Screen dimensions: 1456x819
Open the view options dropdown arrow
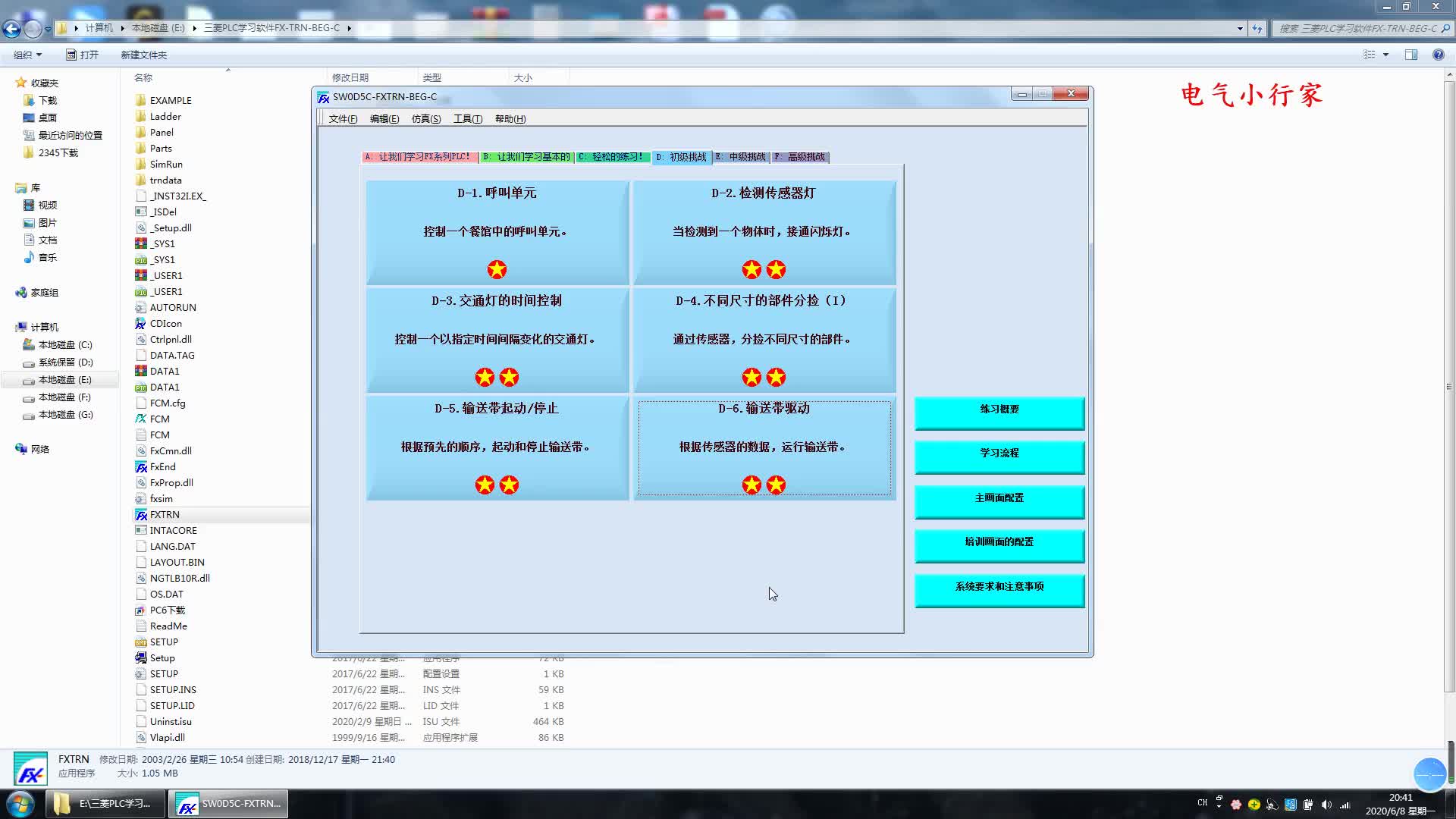(x=1385, y=55)
